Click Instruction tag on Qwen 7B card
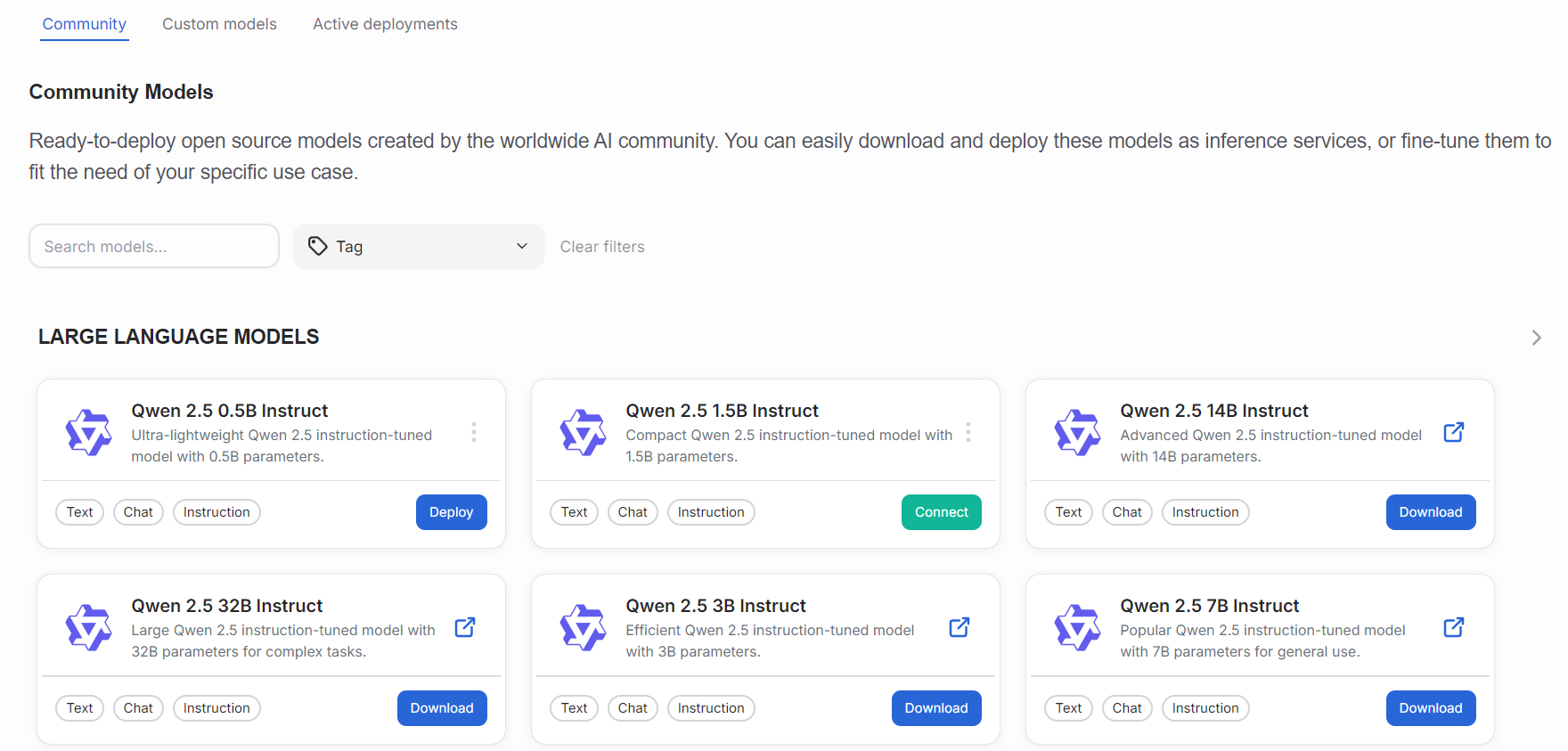The image size is (1568, 751). coord(1205,708)
